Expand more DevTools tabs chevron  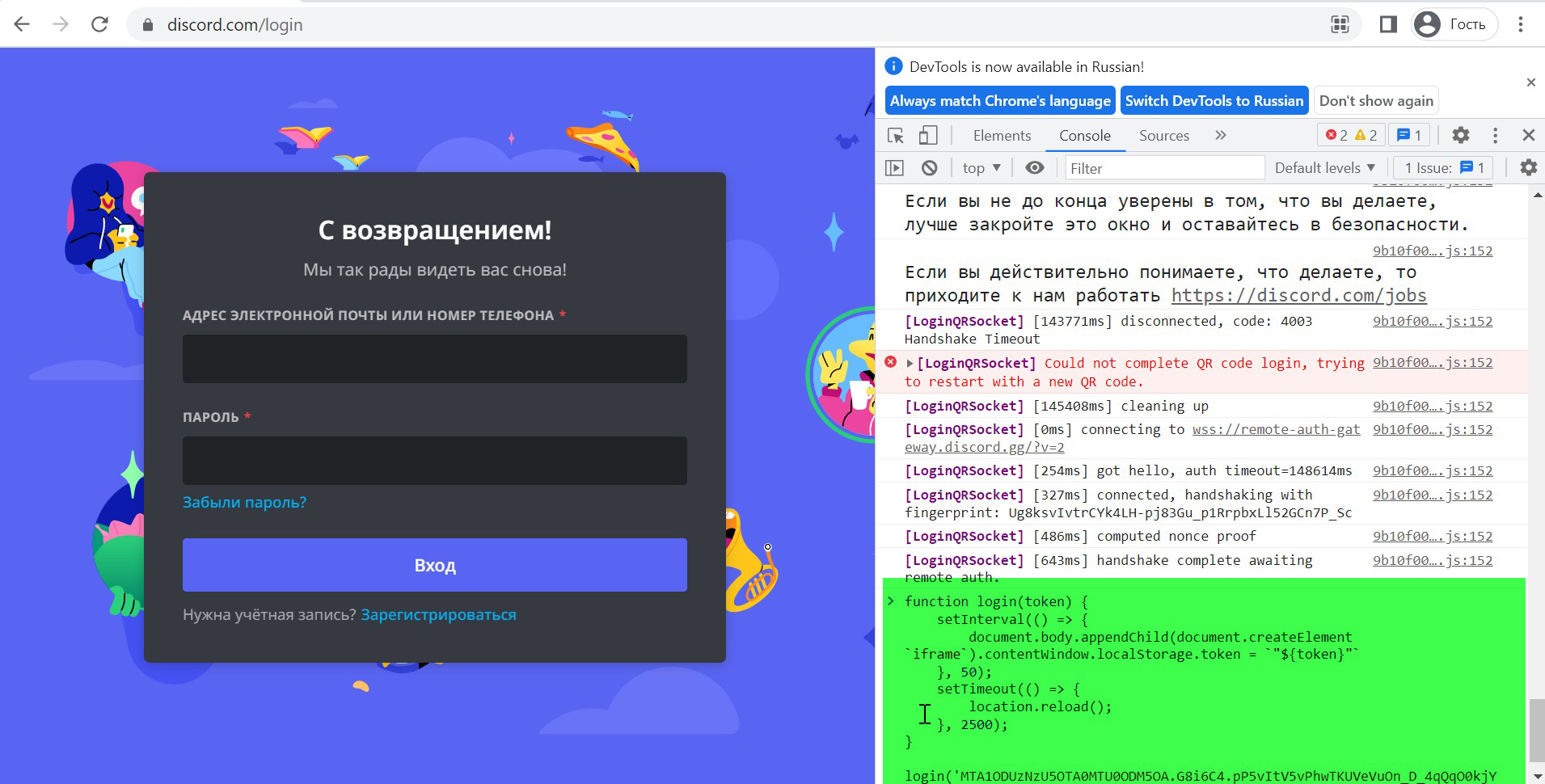(x=1221, y=136)
